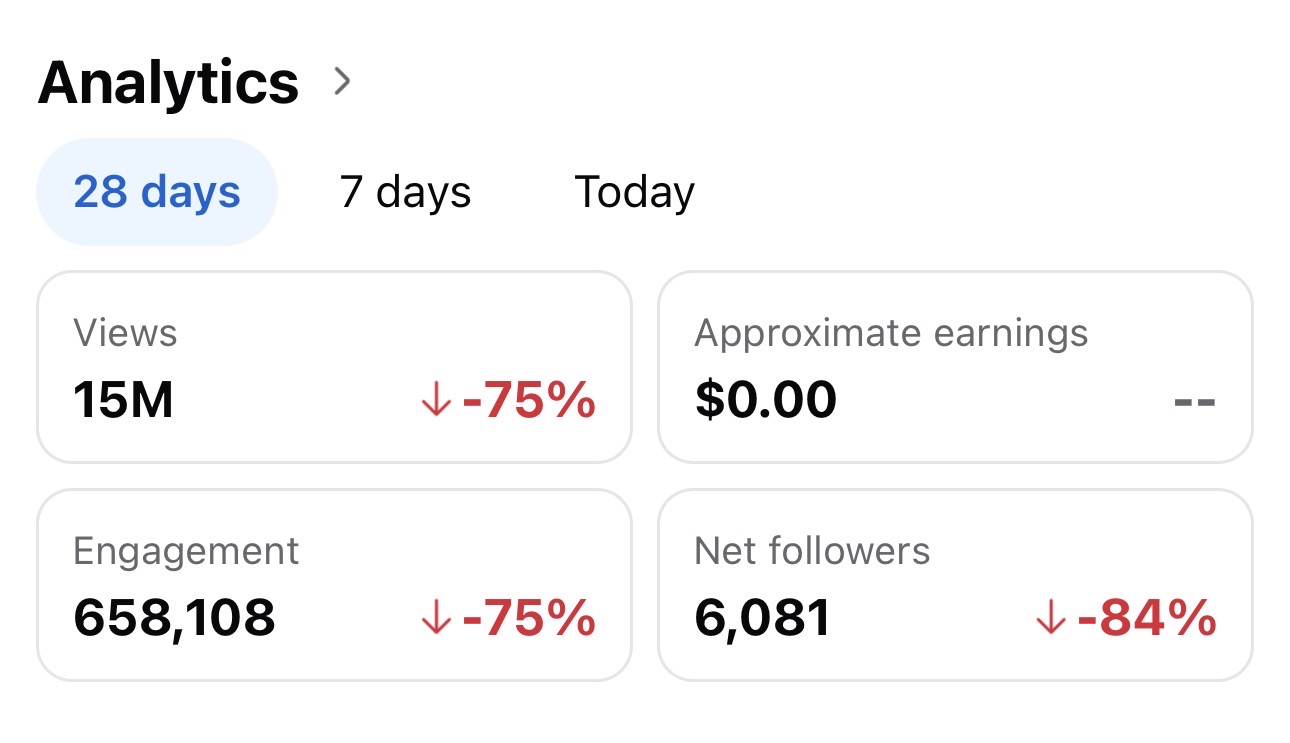Switch to the 7 days tab
This screenshot has width=1290, height=743.
pos(405,192)
